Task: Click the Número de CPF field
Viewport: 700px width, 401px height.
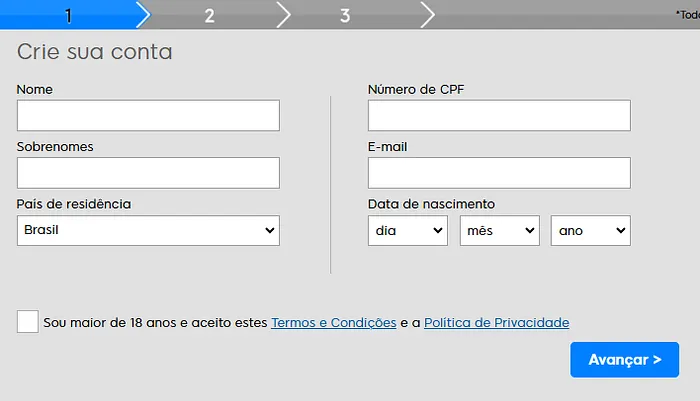Action: [x=499, y=116]
